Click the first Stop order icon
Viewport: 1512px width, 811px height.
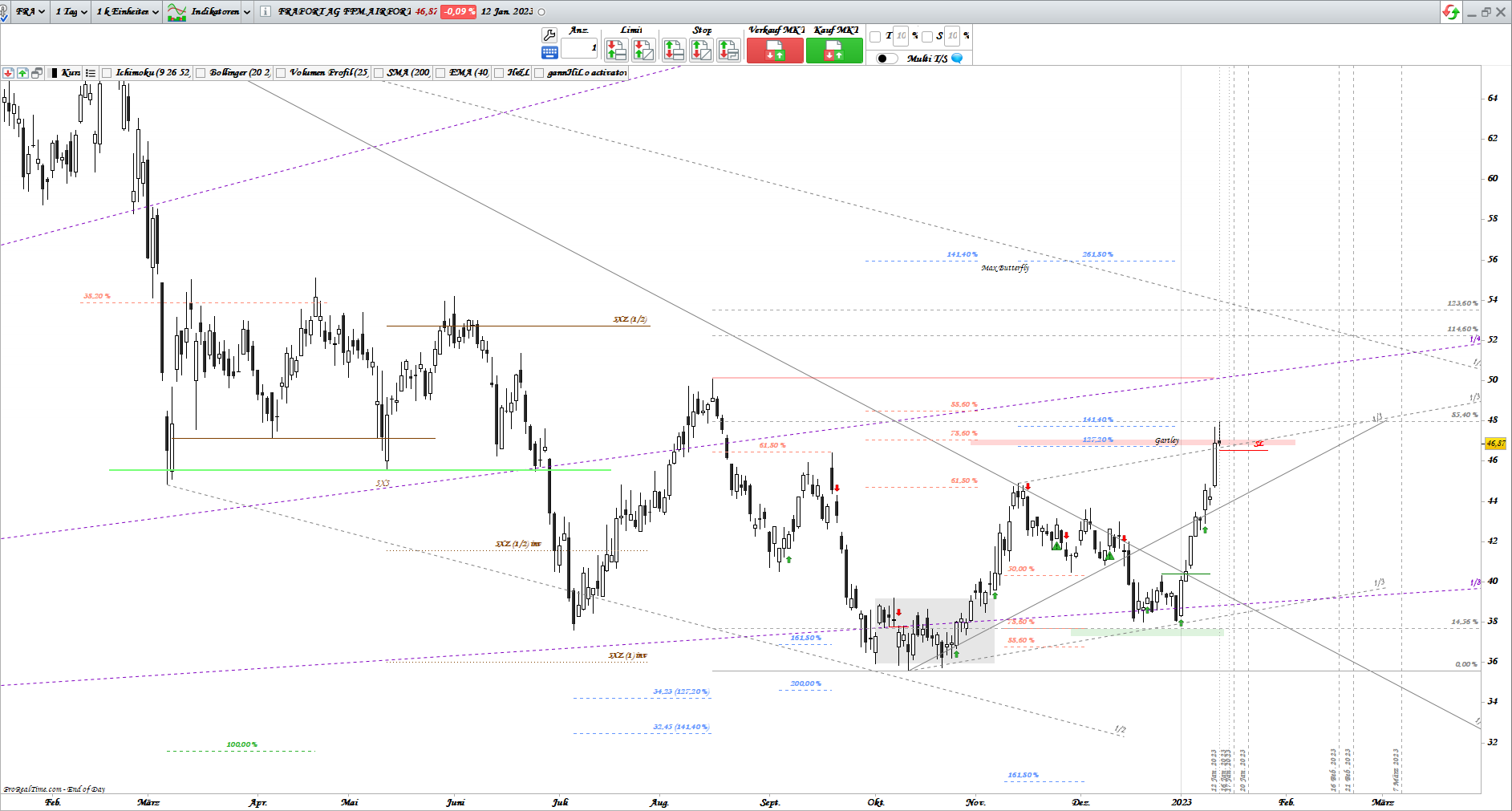pyautogui.click(x=674, y=50)
